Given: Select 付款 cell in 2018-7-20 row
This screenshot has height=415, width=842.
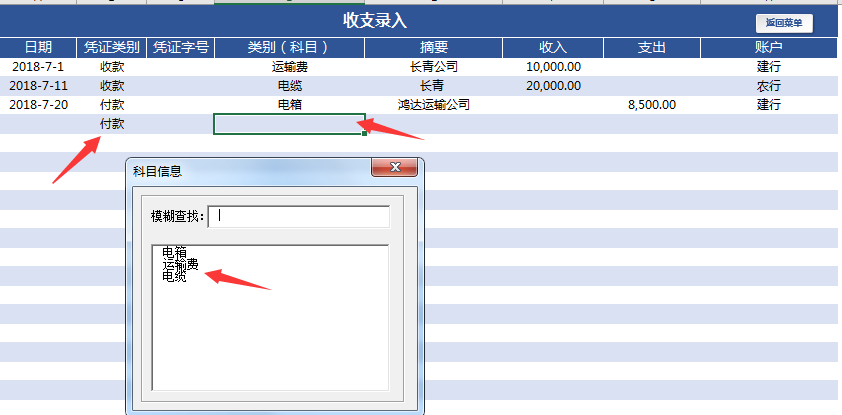Looking at the screenshot, I should pyautogui.click(x=112, y=105).
